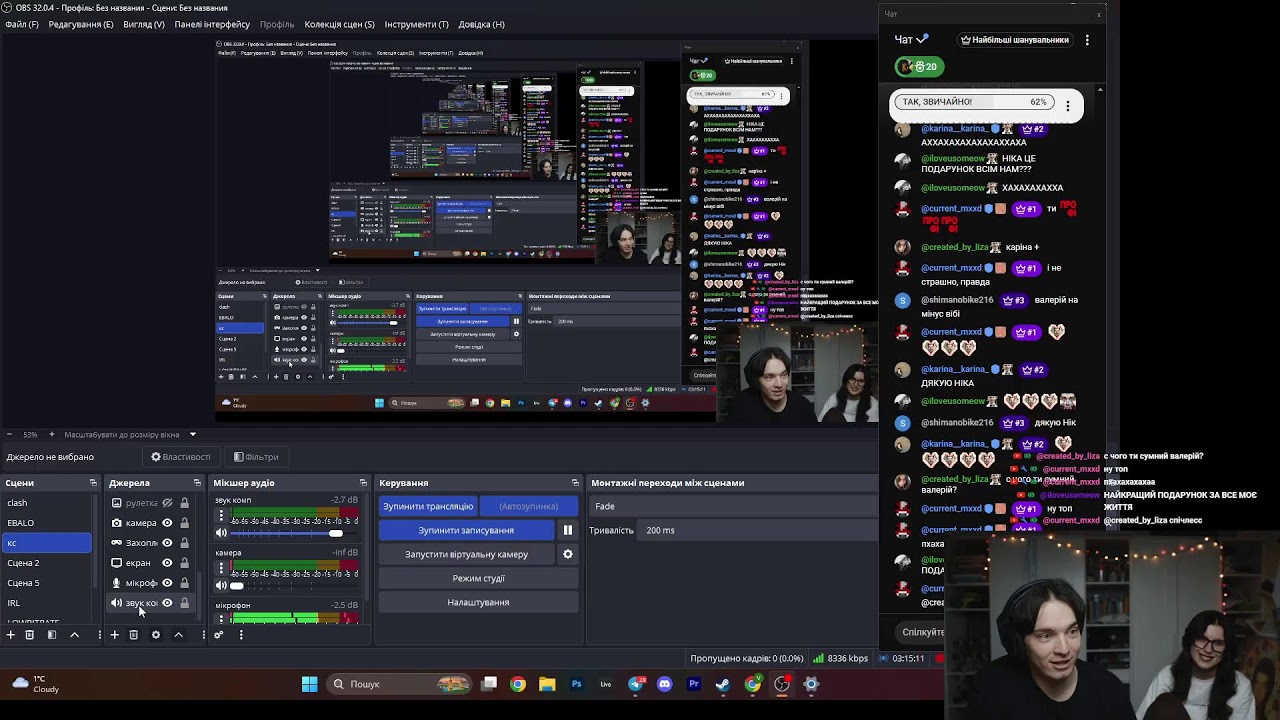
Task: Pause recording with pause icon
Action: tap(567, 530)
